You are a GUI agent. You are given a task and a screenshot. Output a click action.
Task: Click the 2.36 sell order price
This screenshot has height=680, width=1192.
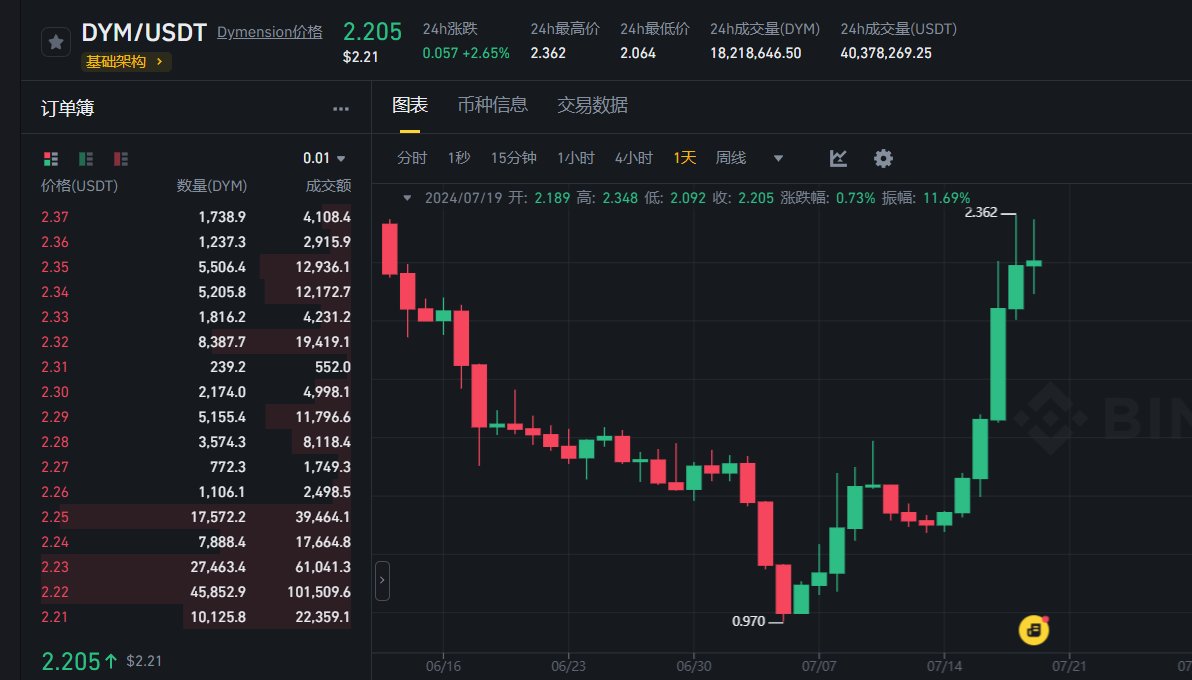click(x=55, y=242)
